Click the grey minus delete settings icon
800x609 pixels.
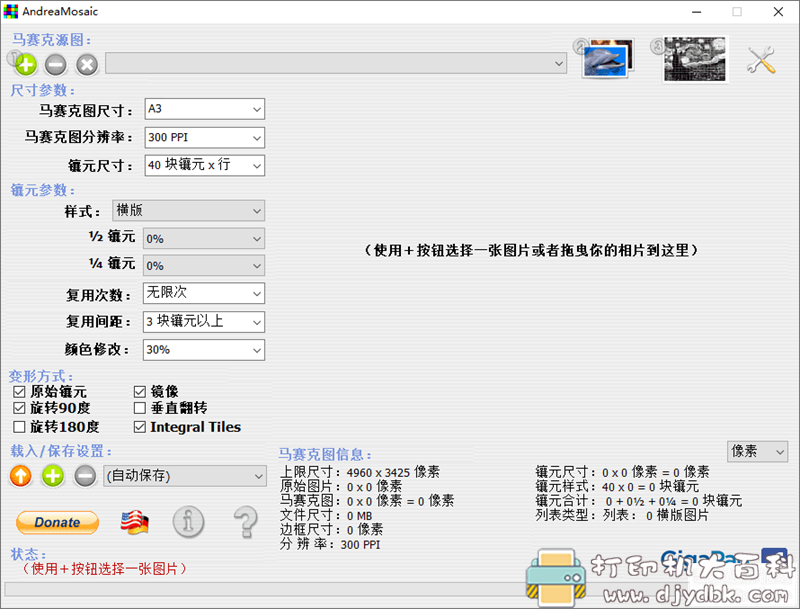pos(85,476)
